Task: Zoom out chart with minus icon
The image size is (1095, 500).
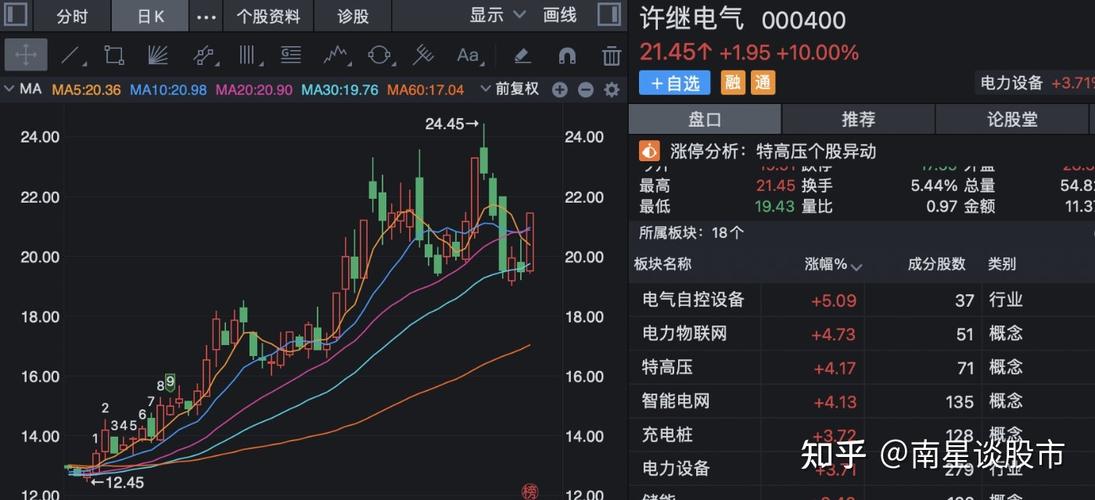Action: coord(585,89)
